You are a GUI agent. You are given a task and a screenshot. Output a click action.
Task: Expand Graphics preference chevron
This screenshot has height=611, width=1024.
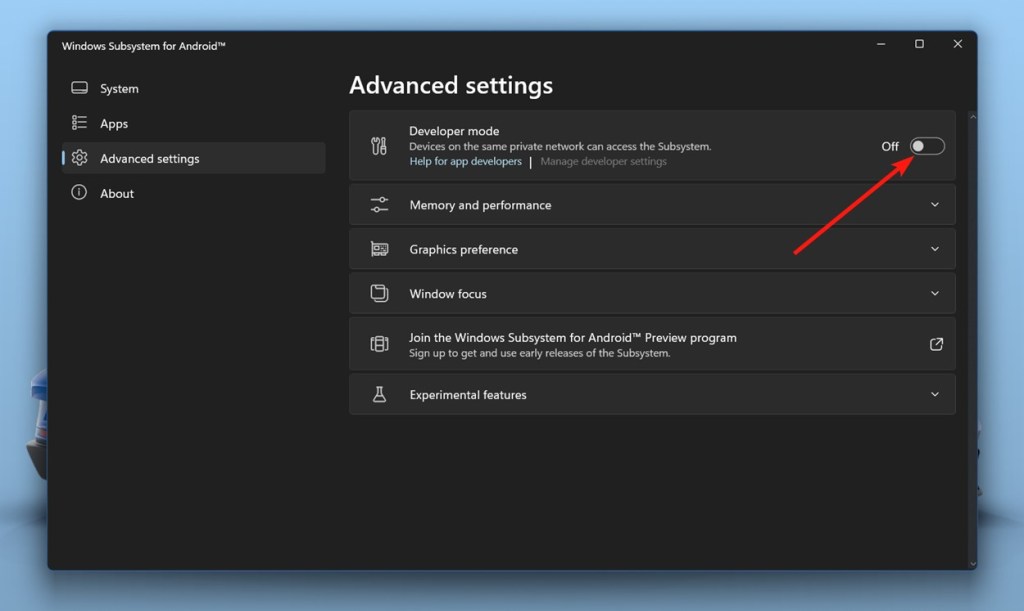(x=935, y=249)
